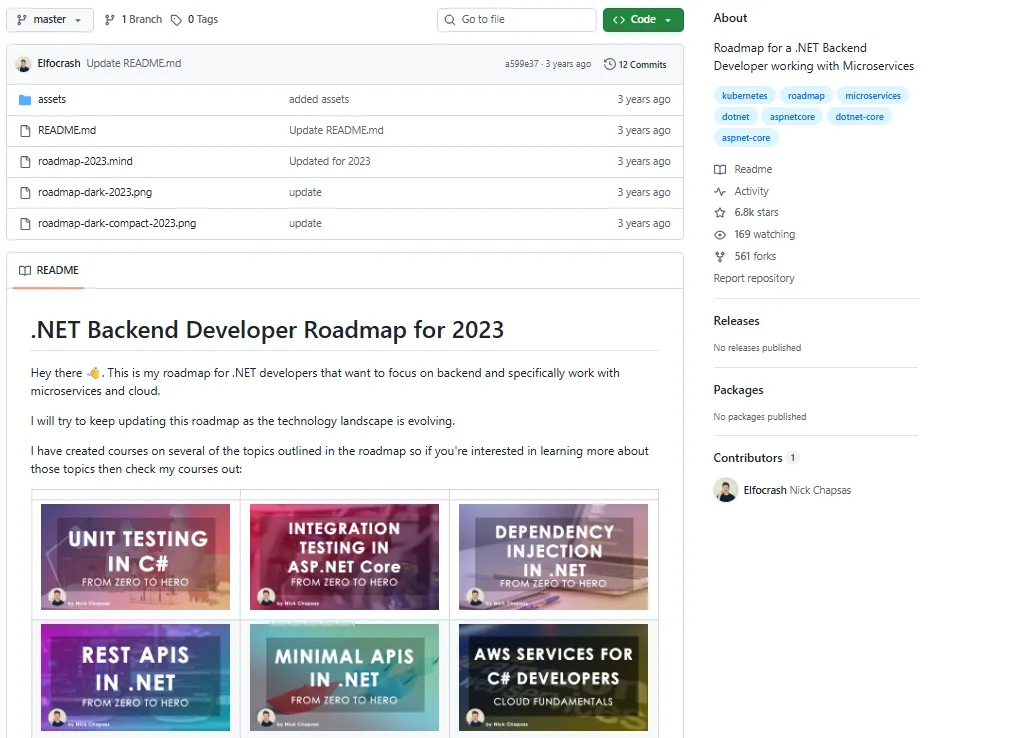The width and height of the screenshot is (1009, 738).
Task: Open Dependency Injection in .NET thumbnail
Action: tap(553, 557)
